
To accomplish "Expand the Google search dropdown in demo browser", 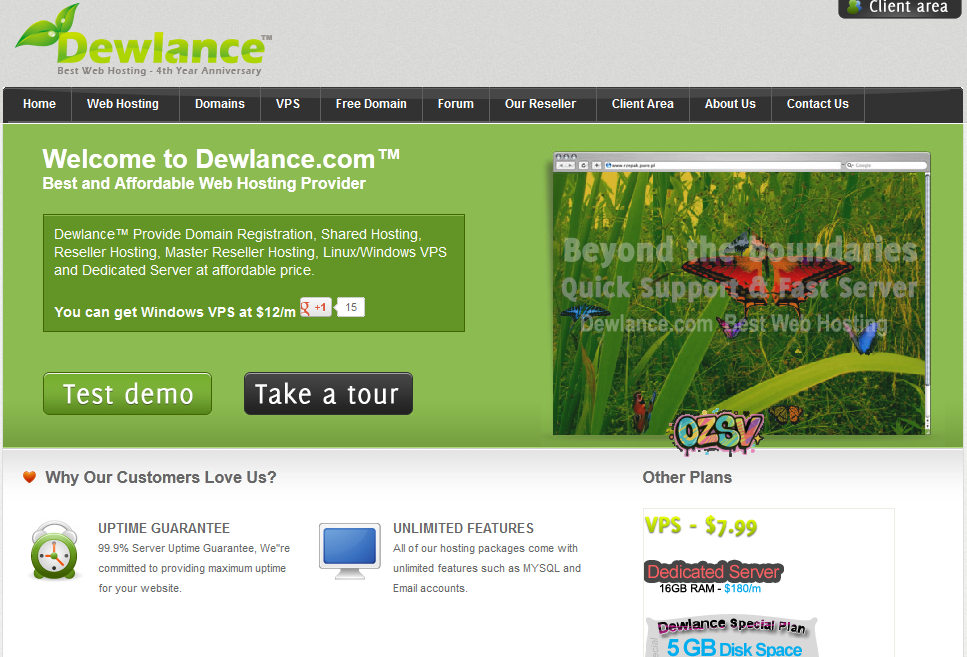I will [x=851, y=163].
